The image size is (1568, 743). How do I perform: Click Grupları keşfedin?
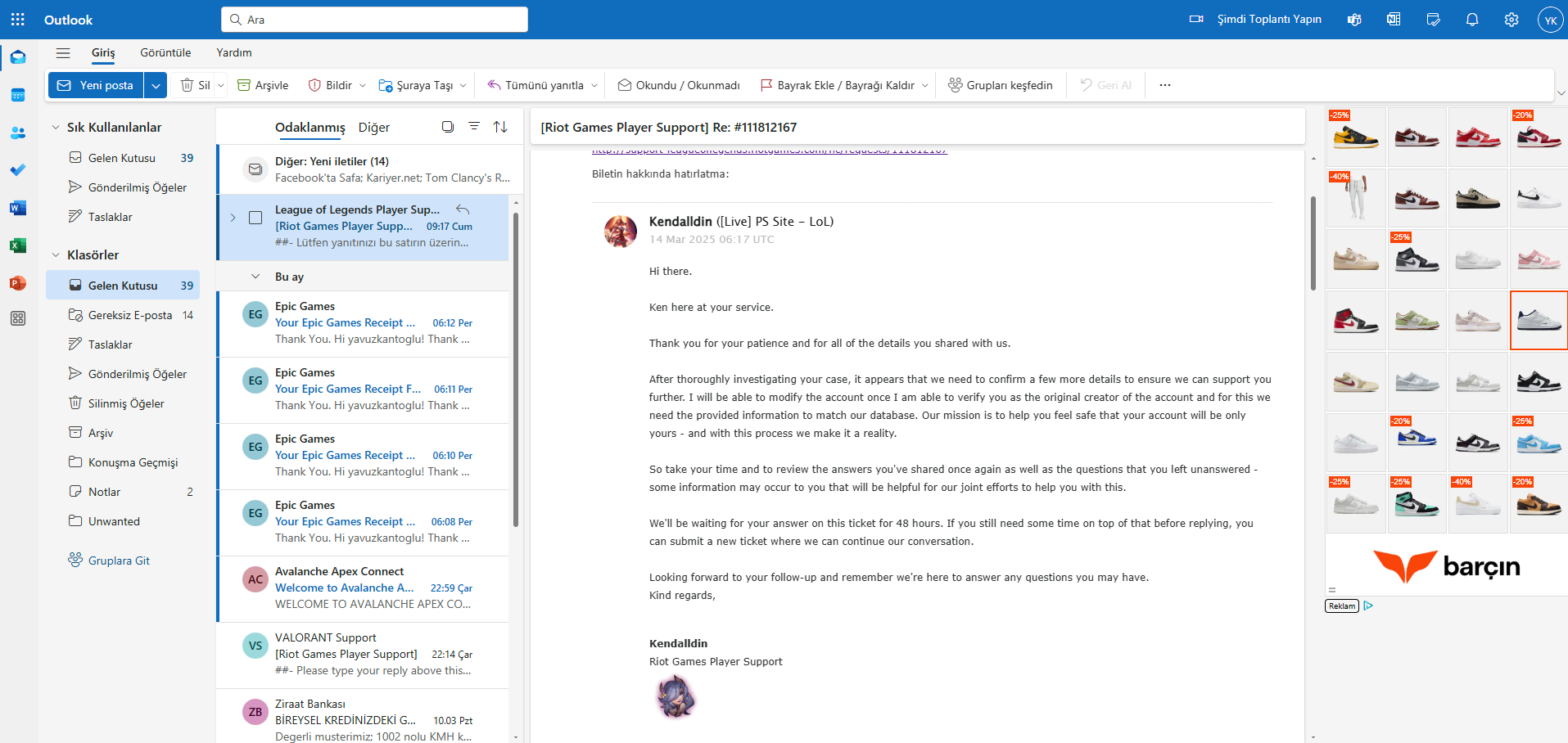point(1001,85)
